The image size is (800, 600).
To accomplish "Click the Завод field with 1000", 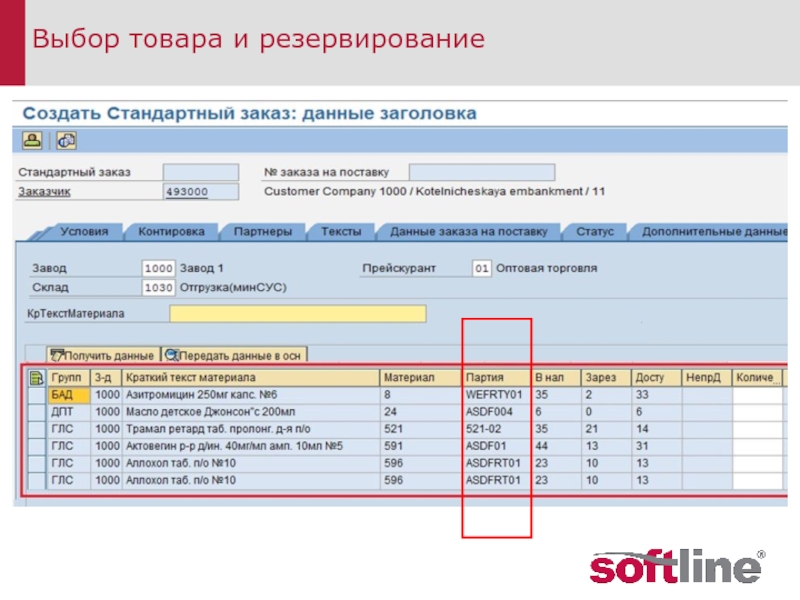I will [x=158, y=268].
